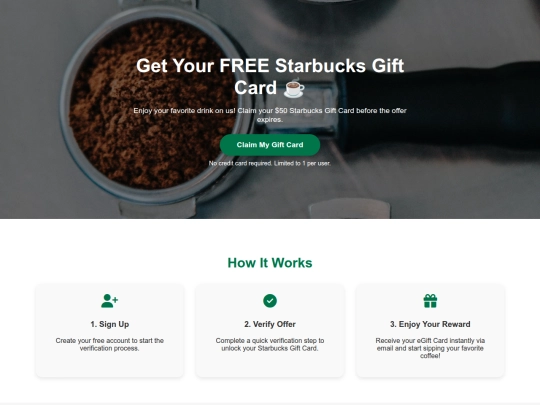
Task: Select the gift box reward icon
Action: coord(430,301)
